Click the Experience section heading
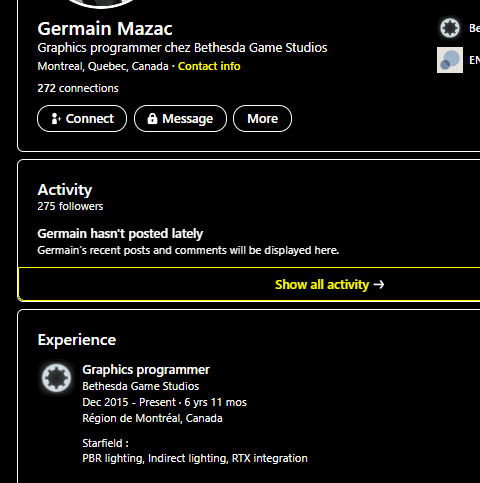 tap(77, 340)
